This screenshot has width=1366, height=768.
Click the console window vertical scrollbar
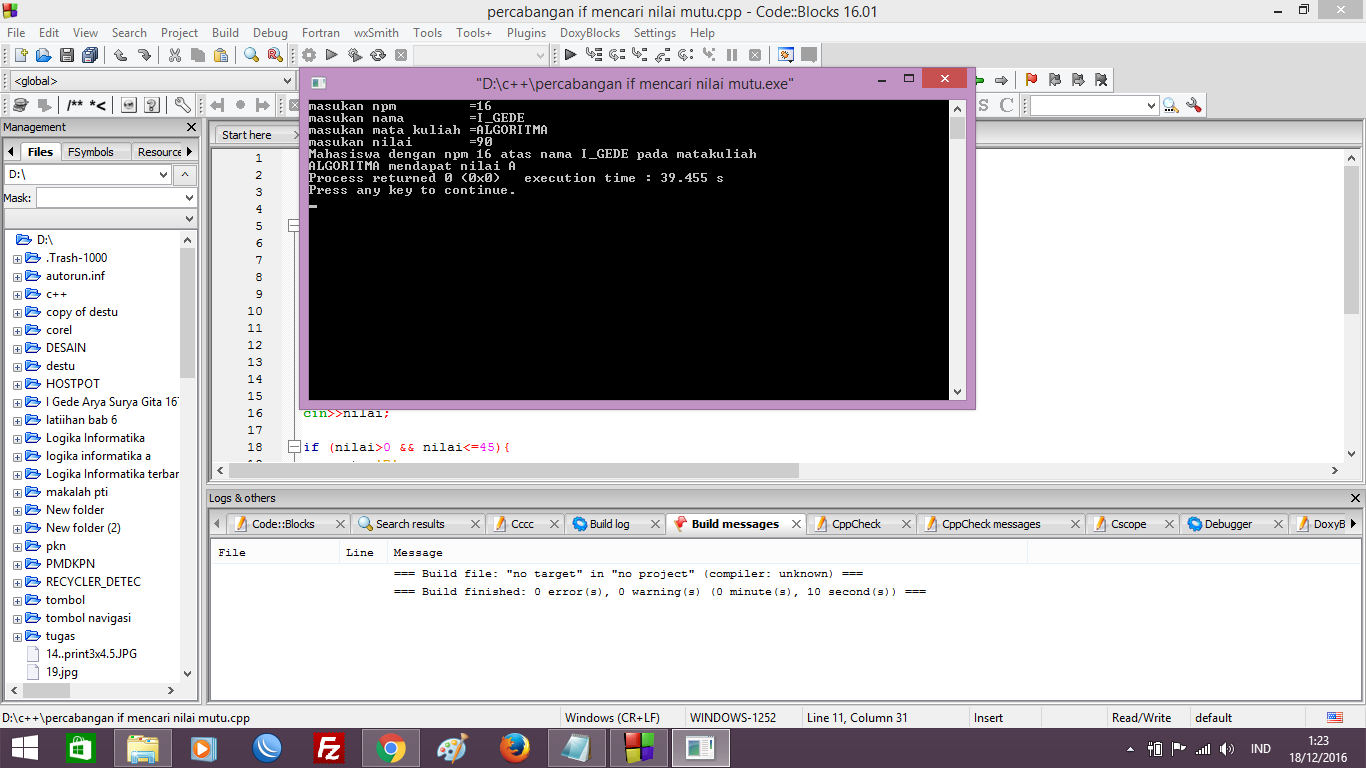957,250
